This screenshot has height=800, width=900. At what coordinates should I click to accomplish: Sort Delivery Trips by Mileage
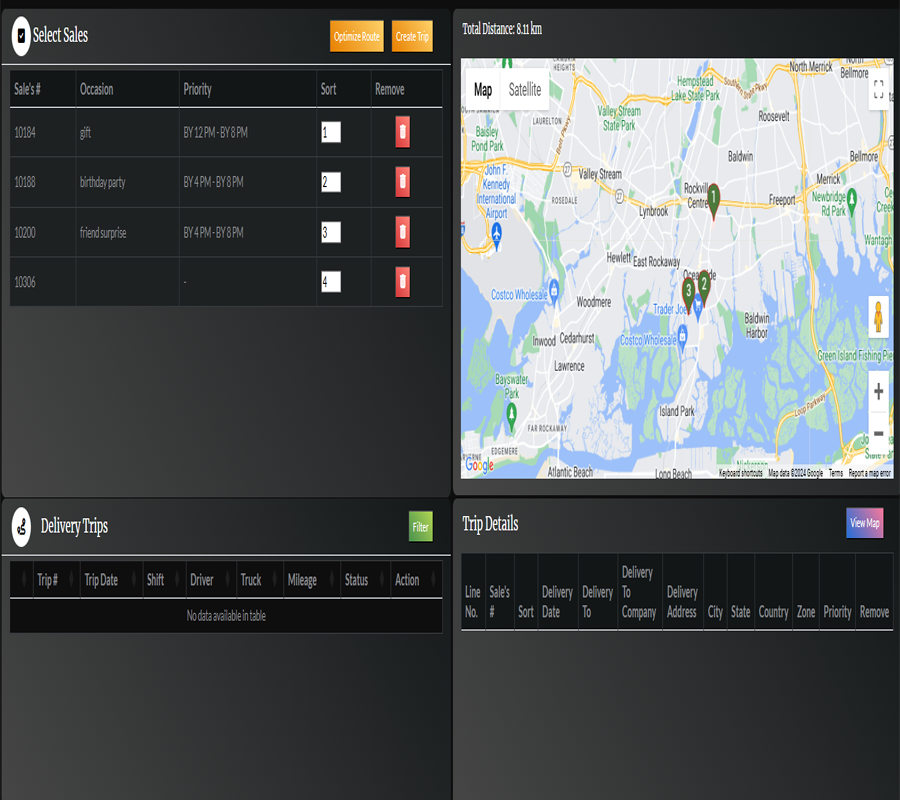[x=312, y=580]
